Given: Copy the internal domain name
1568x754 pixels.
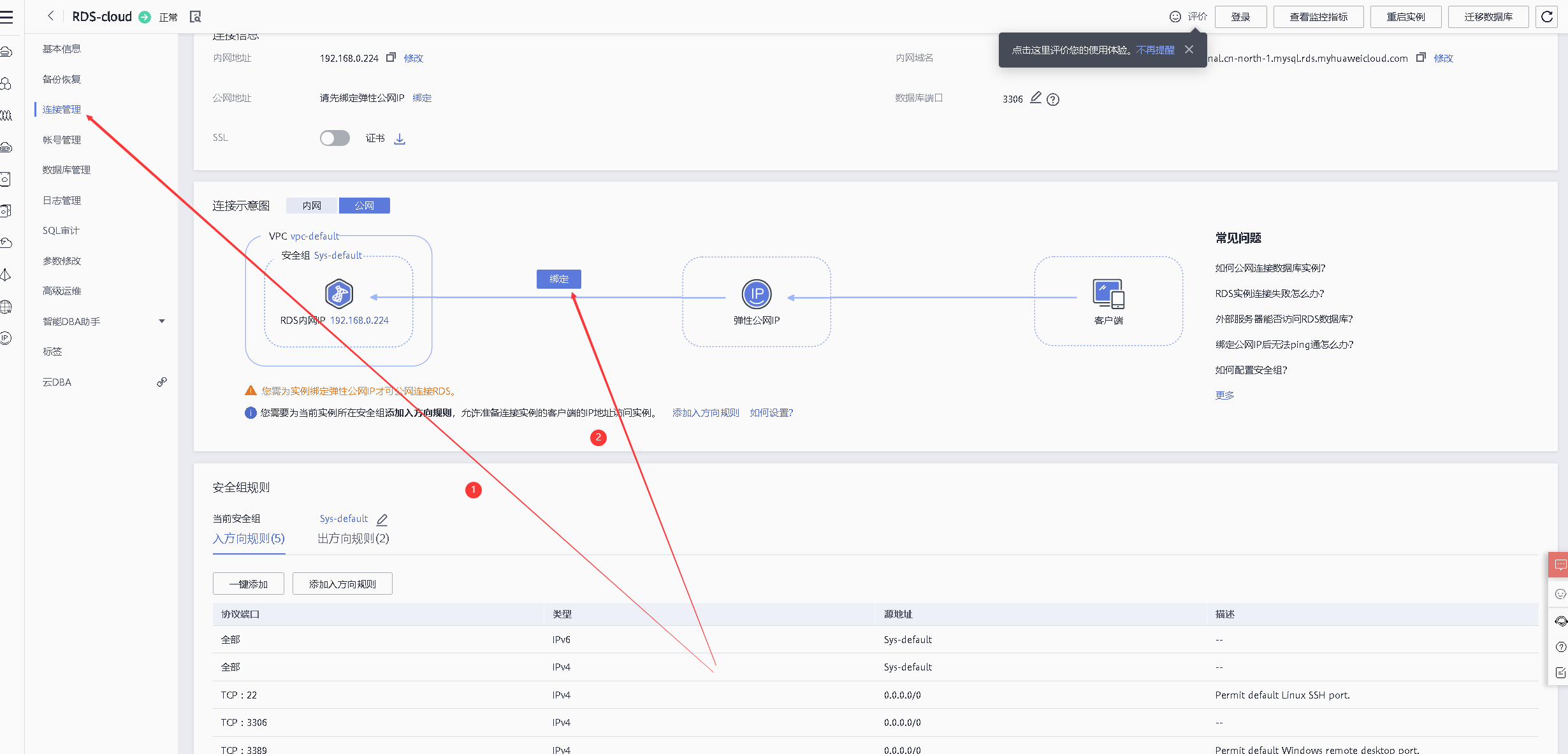Looking at the screenshot, I should tap(1420, 57).
